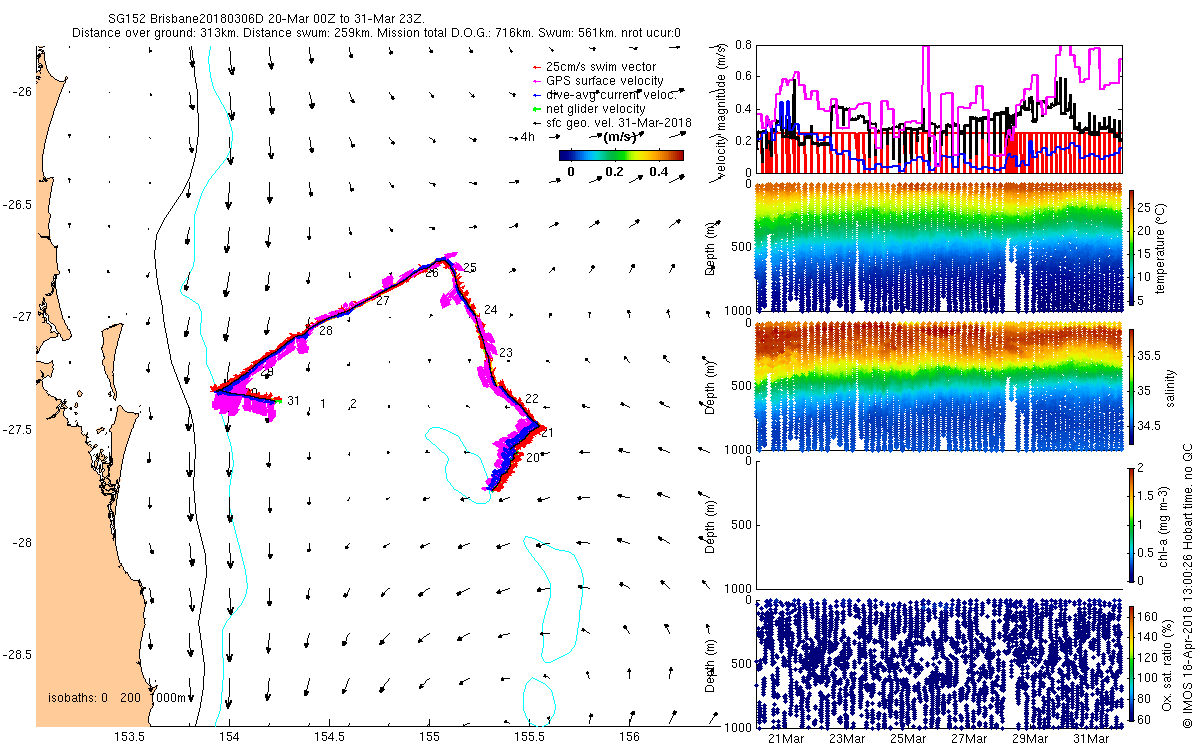Click the '153.5' longitude tick label
The height and width of the screenshot is (750, 1200).
pos(130,737)
